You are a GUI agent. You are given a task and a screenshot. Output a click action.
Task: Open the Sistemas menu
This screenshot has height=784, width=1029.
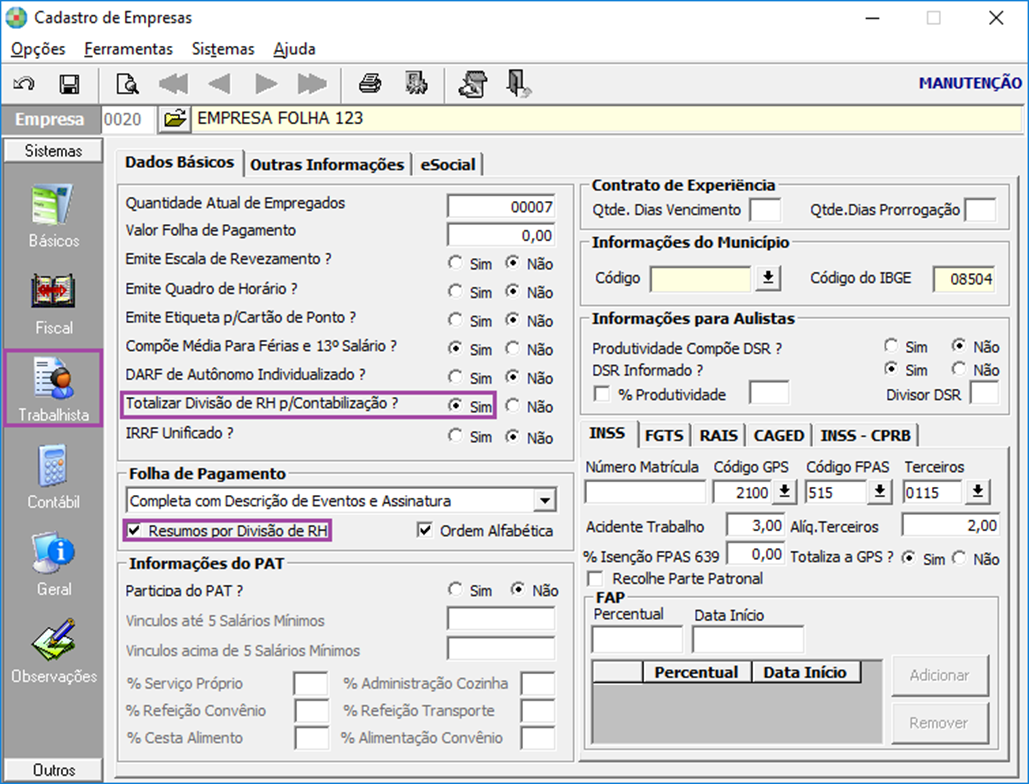coord(223,49)
